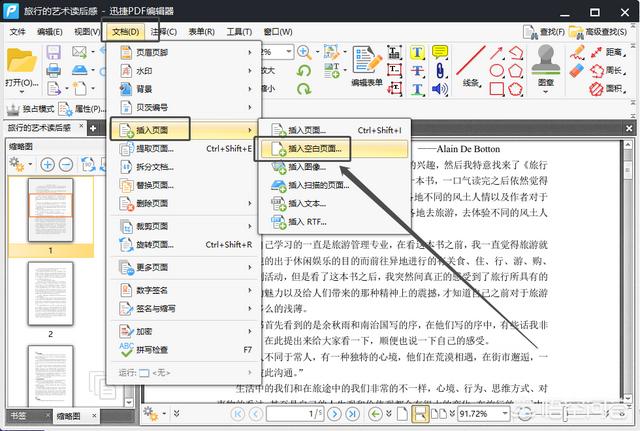This screenshot has height=431, width=640.
Task: Expand the Watermark submenu
Action: pos(184,71)
